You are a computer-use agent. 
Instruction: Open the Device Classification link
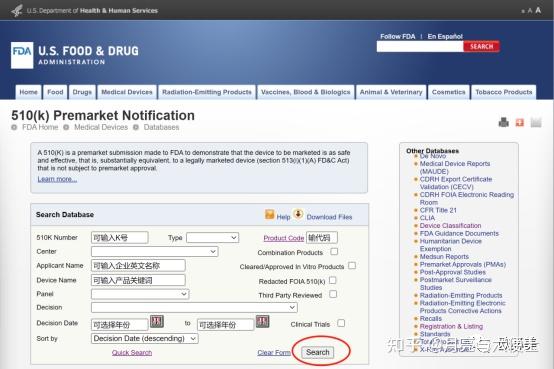pyautogui.click(x=450, y=226)
